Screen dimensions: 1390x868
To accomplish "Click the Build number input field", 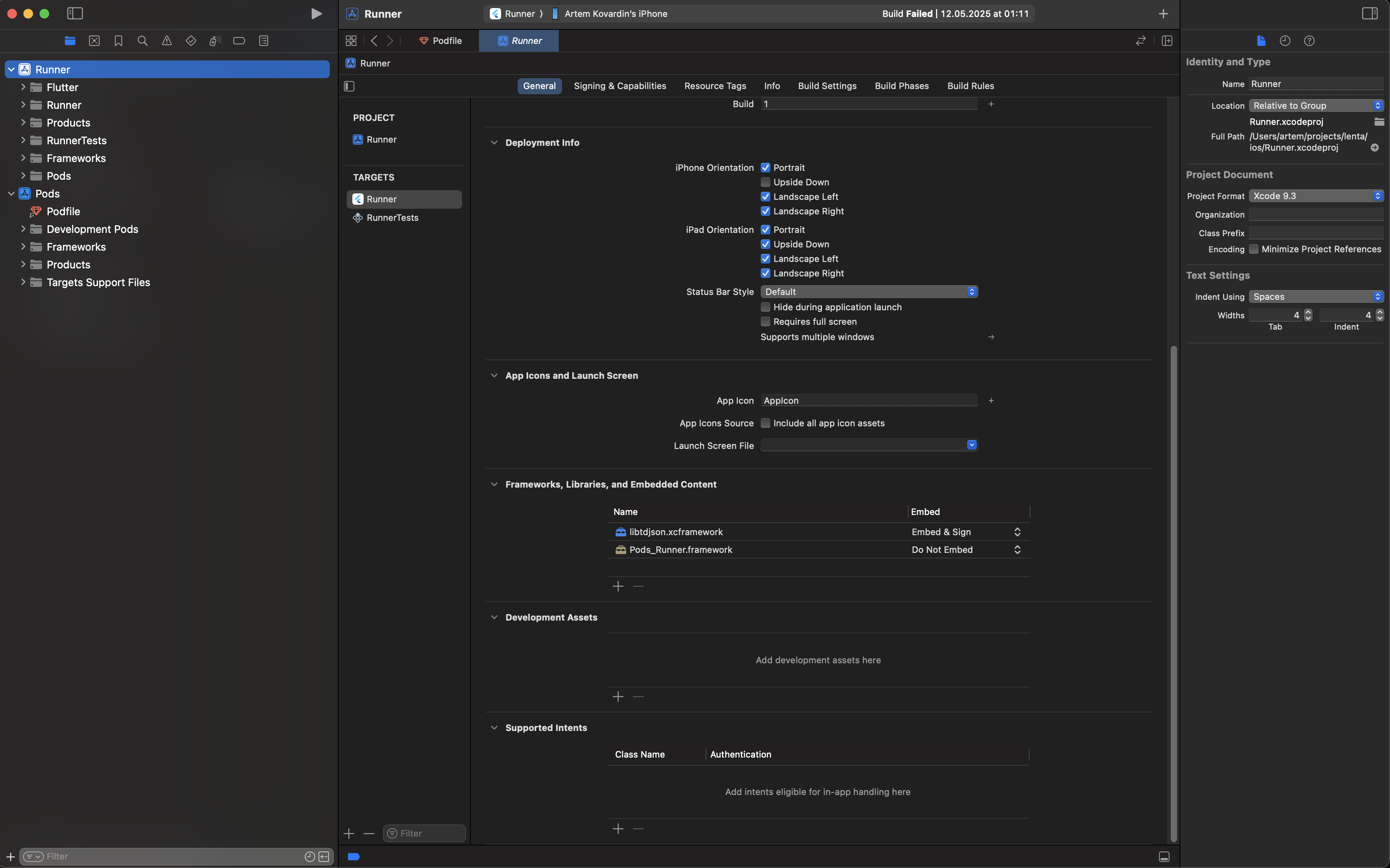I will pyautogui.click(x=869, y=104).
